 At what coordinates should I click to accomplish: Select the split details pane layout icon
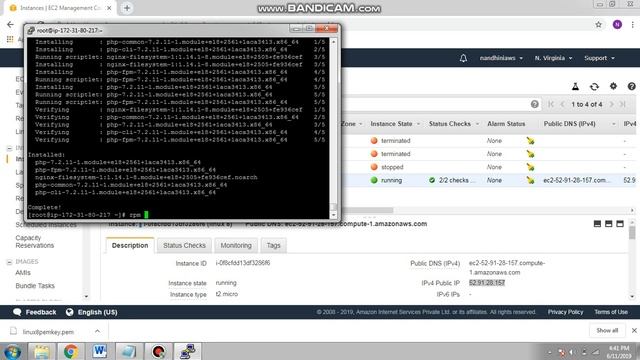coord(609,224)
